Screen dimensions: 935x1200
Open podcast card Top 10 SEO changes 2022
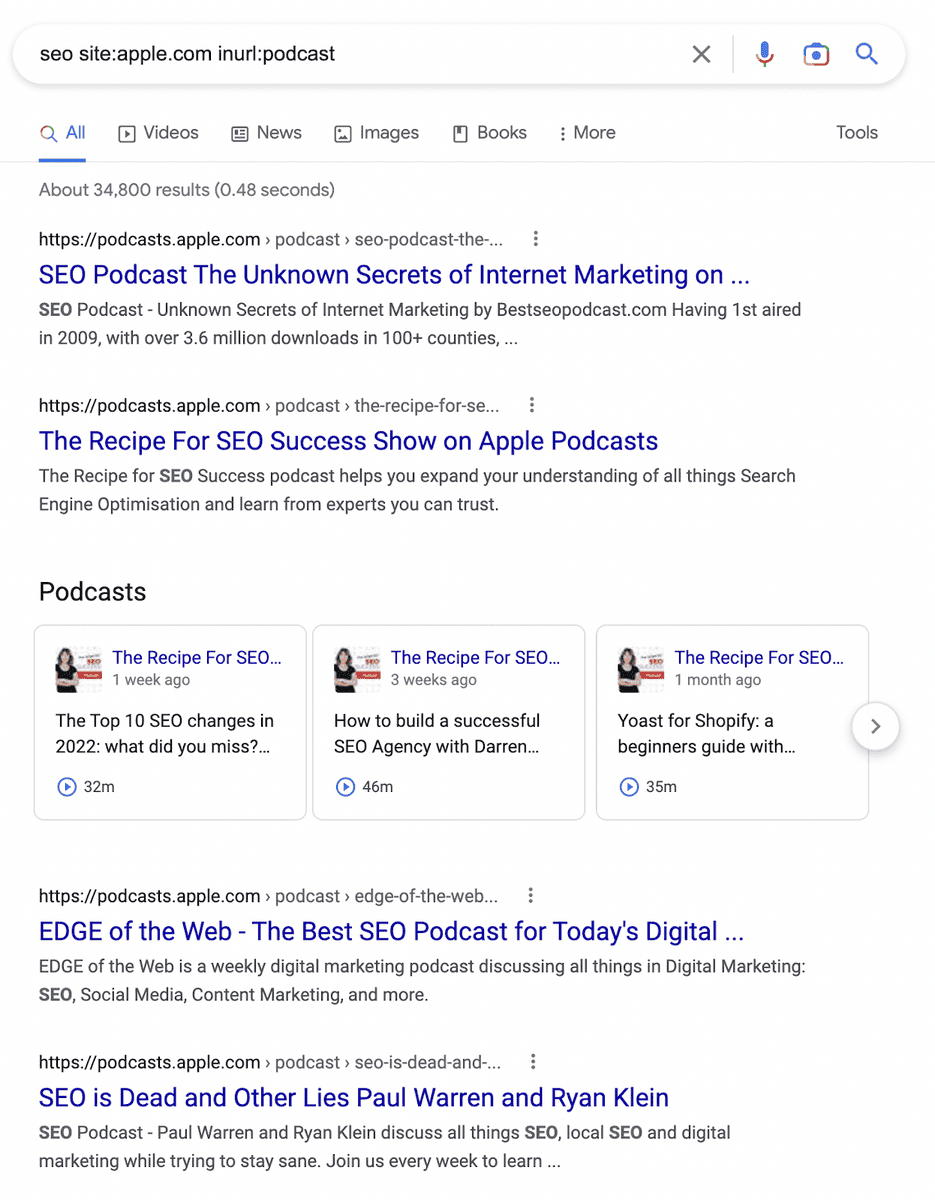[x=170, y=722]
